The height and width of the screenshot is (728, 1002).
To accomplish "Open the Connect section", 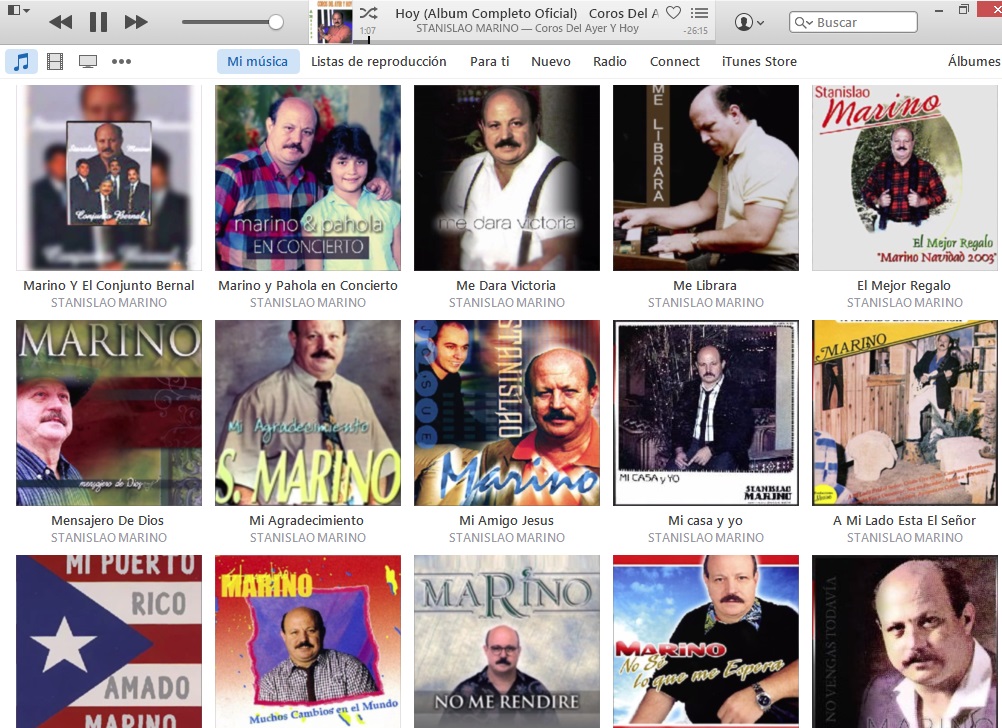I will pyautogui.click(x=674, y=61).
